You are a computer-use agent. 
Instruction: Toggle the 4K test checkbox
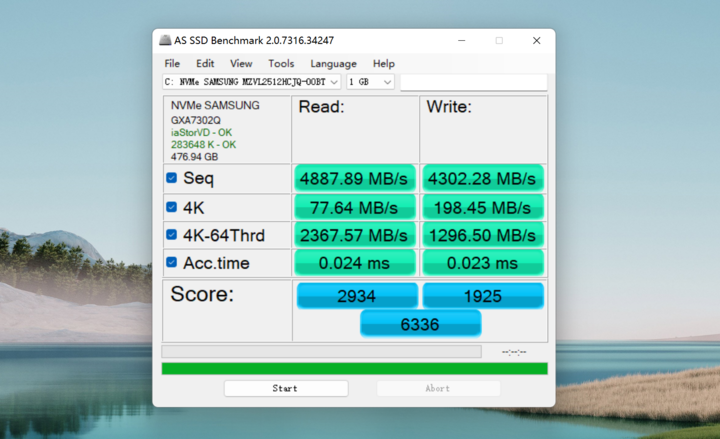click(172, 207)
